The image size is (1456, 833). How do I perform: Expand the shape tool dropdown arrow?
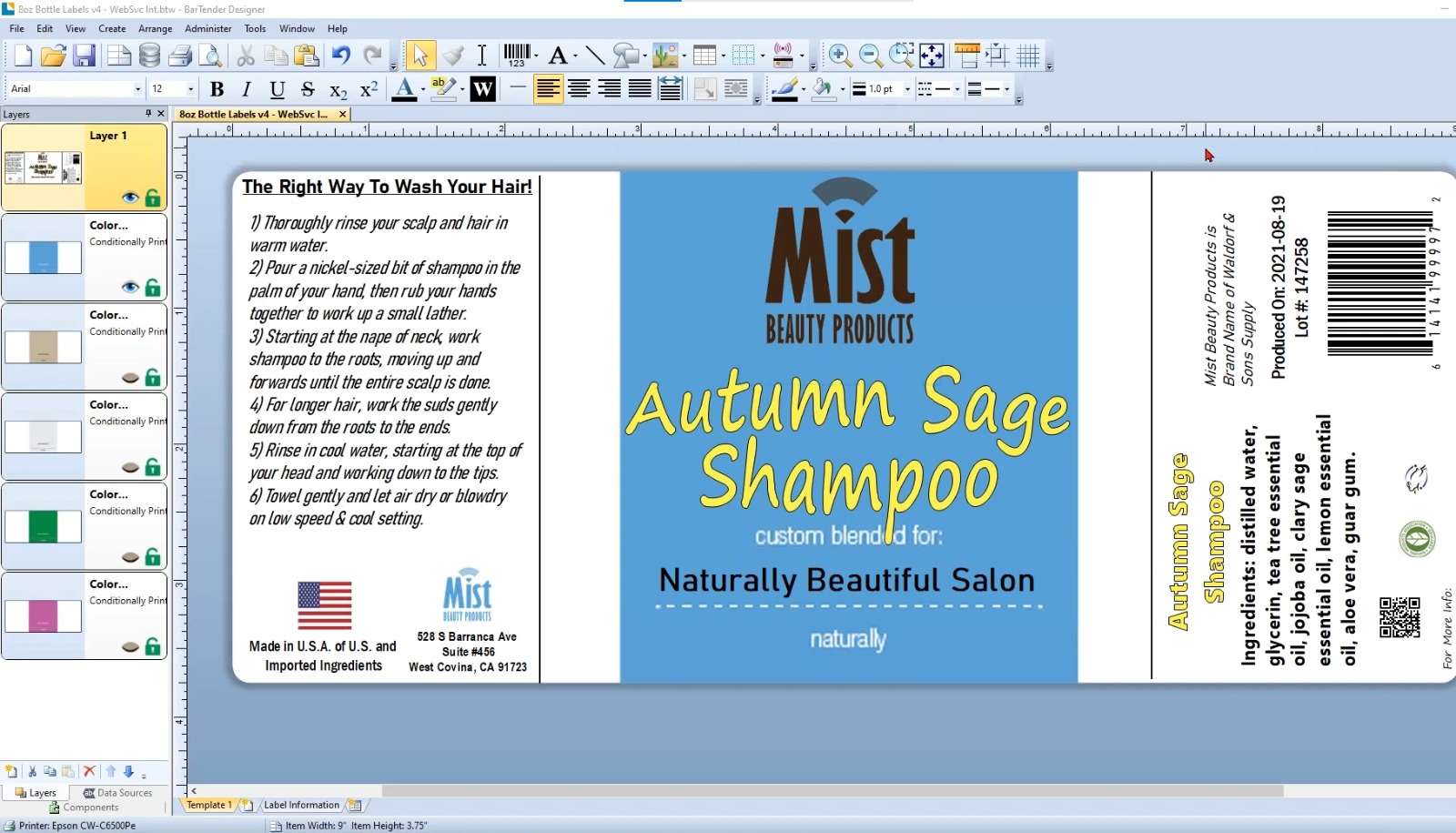click(644, 56)
